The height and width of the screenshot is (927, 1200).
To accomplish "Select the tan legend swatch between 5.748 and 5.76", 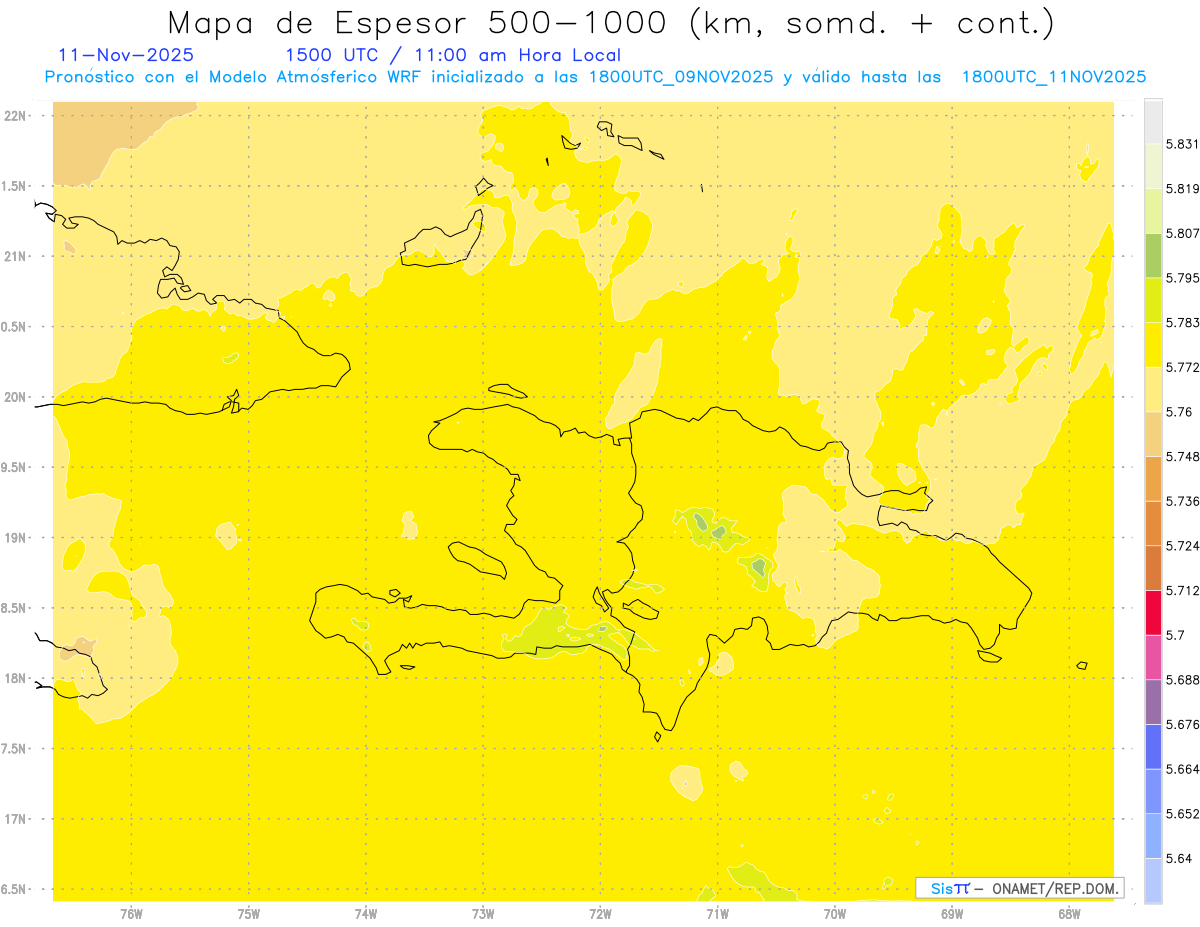I will pyautogui.click(x=1153, y=432).
